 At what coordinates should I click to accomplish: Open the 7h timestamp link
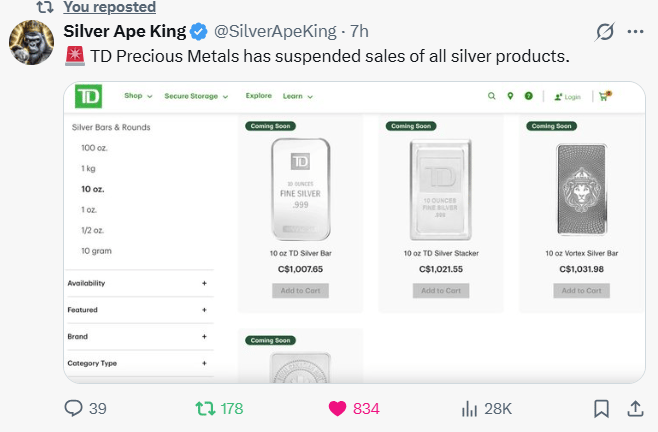pos(359,31)
